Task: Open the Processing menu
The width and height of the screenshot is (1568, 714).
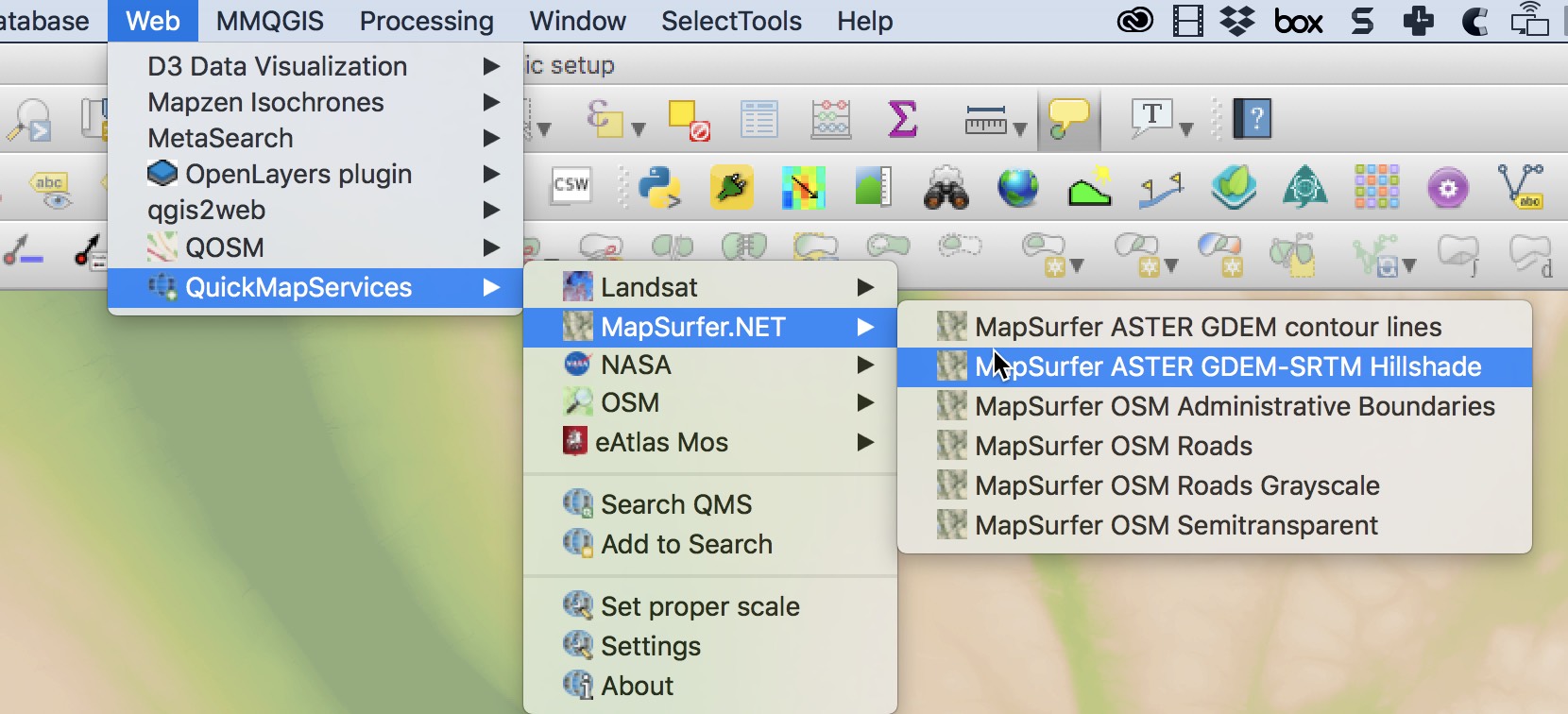Action: 427,21
